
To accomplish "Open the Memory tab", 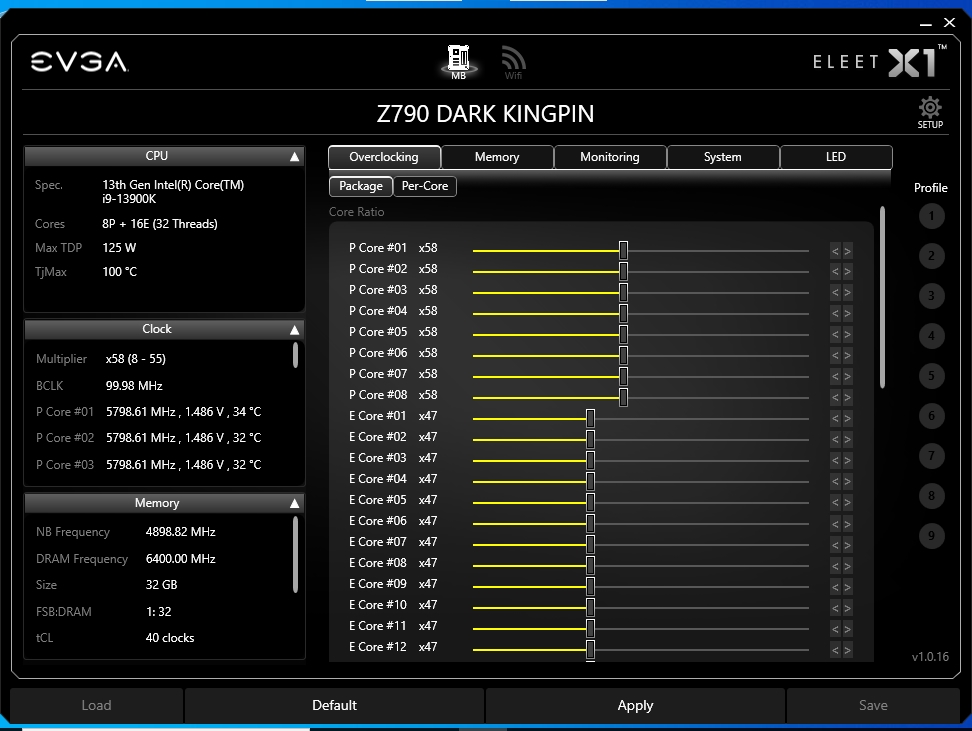I will pyautogui.click(x=497, y=157).
